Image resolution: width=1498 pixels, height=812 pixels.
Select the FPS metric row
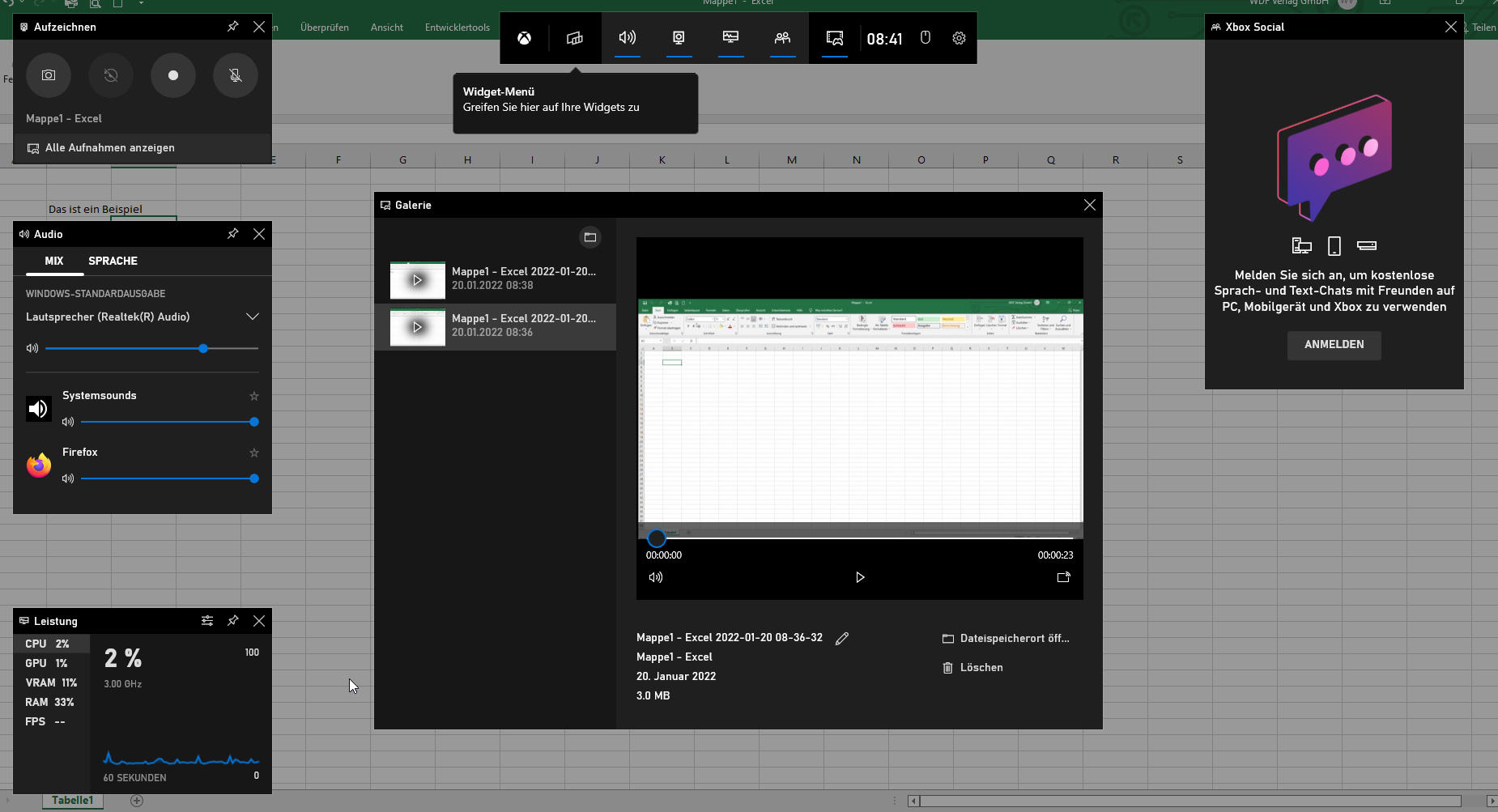[x=52, y=721]
